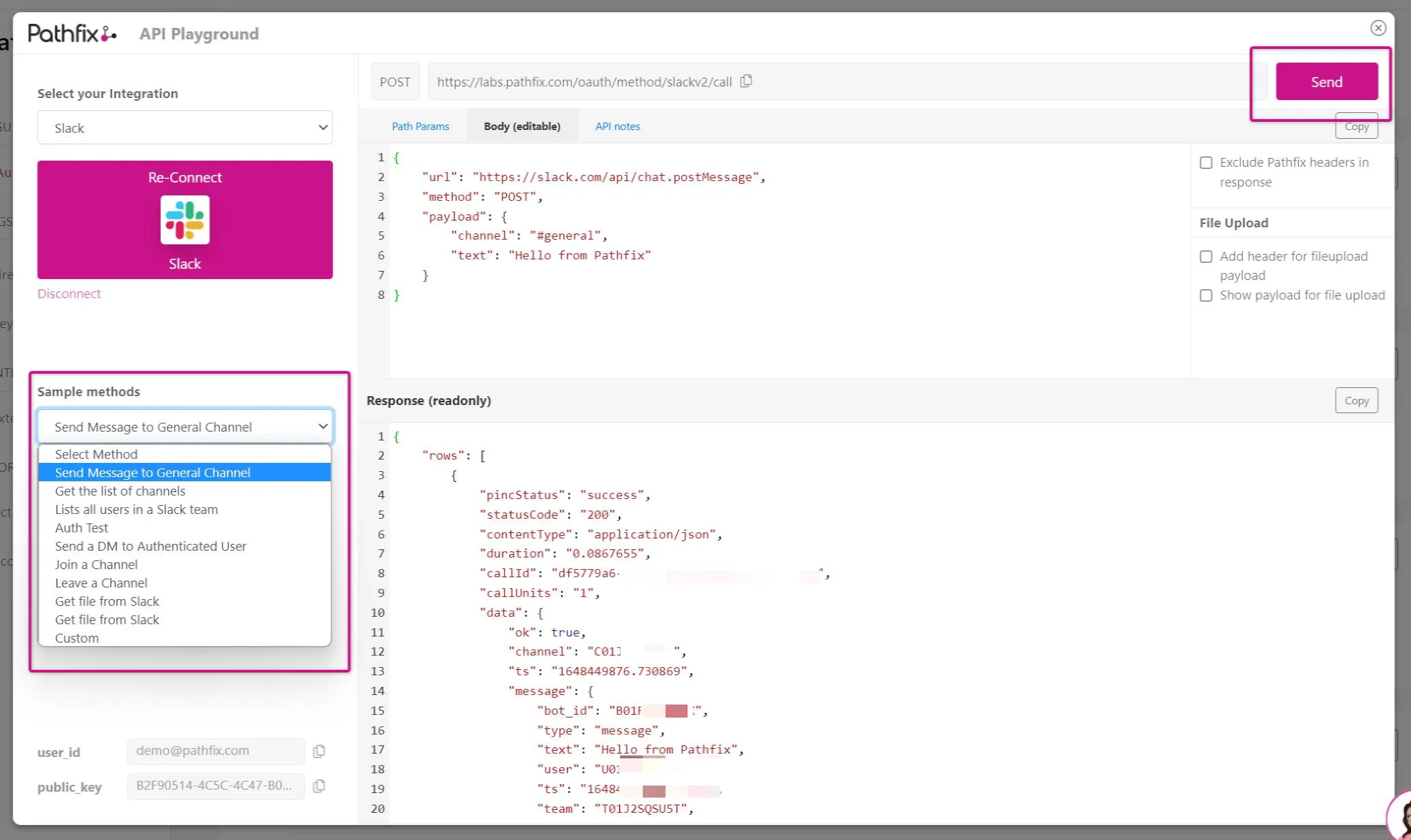Copy the public_key value icon
The height and width of the screenshot is (840, 1411).
tap(319, 786)
